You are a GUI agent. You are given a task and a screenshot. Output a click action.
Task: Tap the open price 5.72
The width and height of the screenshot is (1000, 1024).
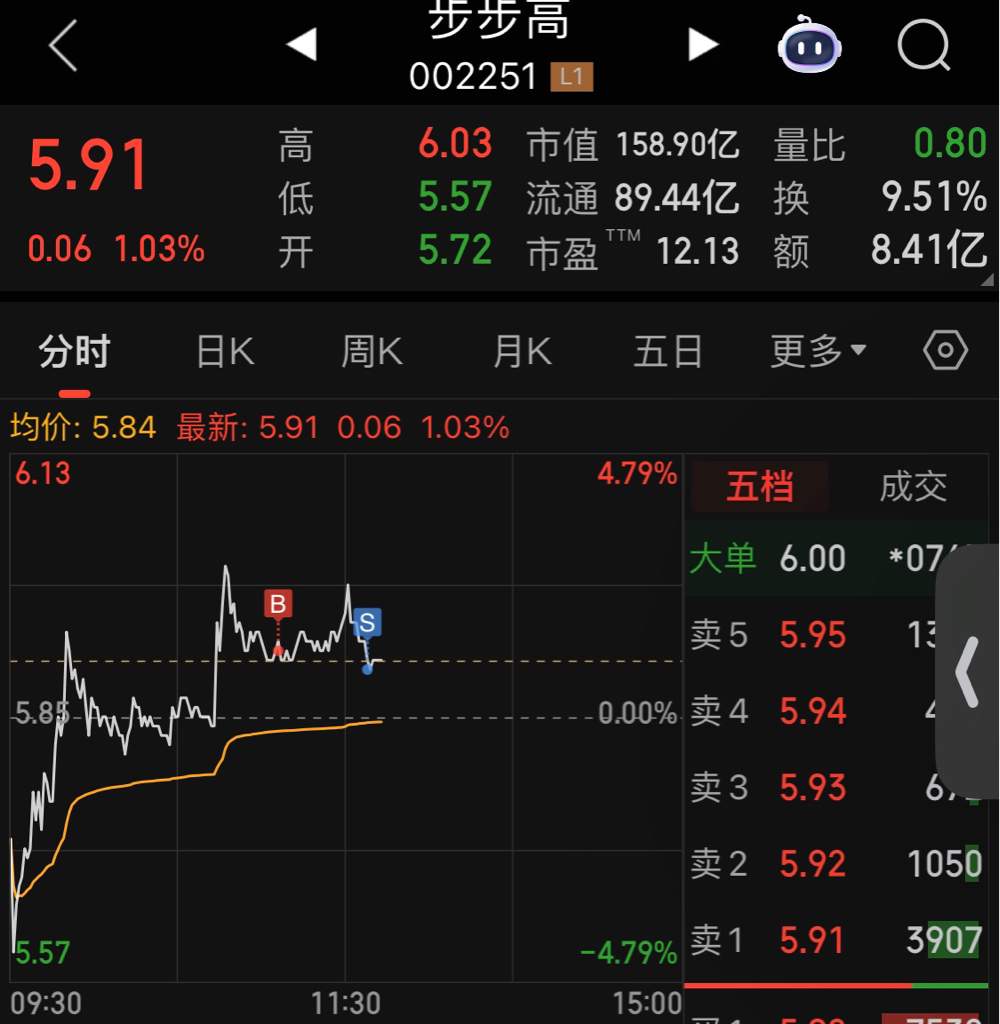pyautogui.click(x=455, y=249)
